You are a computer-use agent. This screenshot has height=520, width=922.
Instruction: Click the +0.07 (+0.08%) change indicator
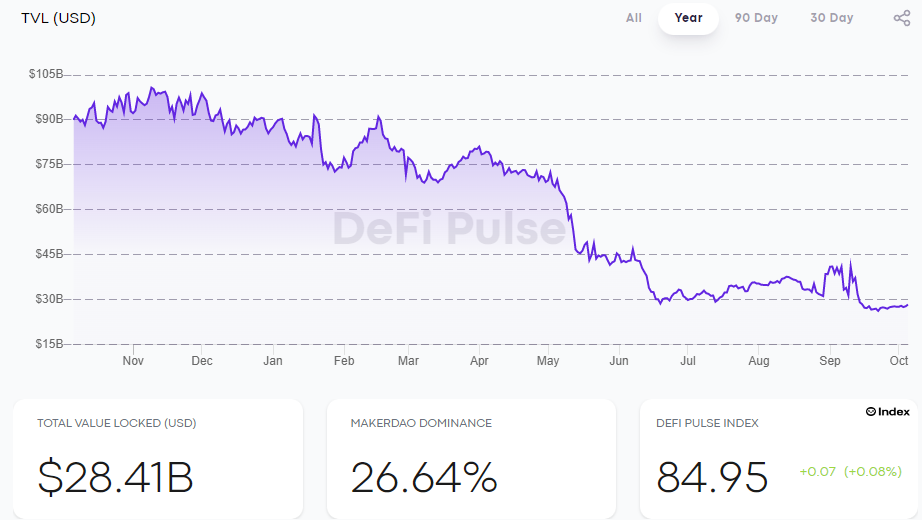(x=850, y=471)
